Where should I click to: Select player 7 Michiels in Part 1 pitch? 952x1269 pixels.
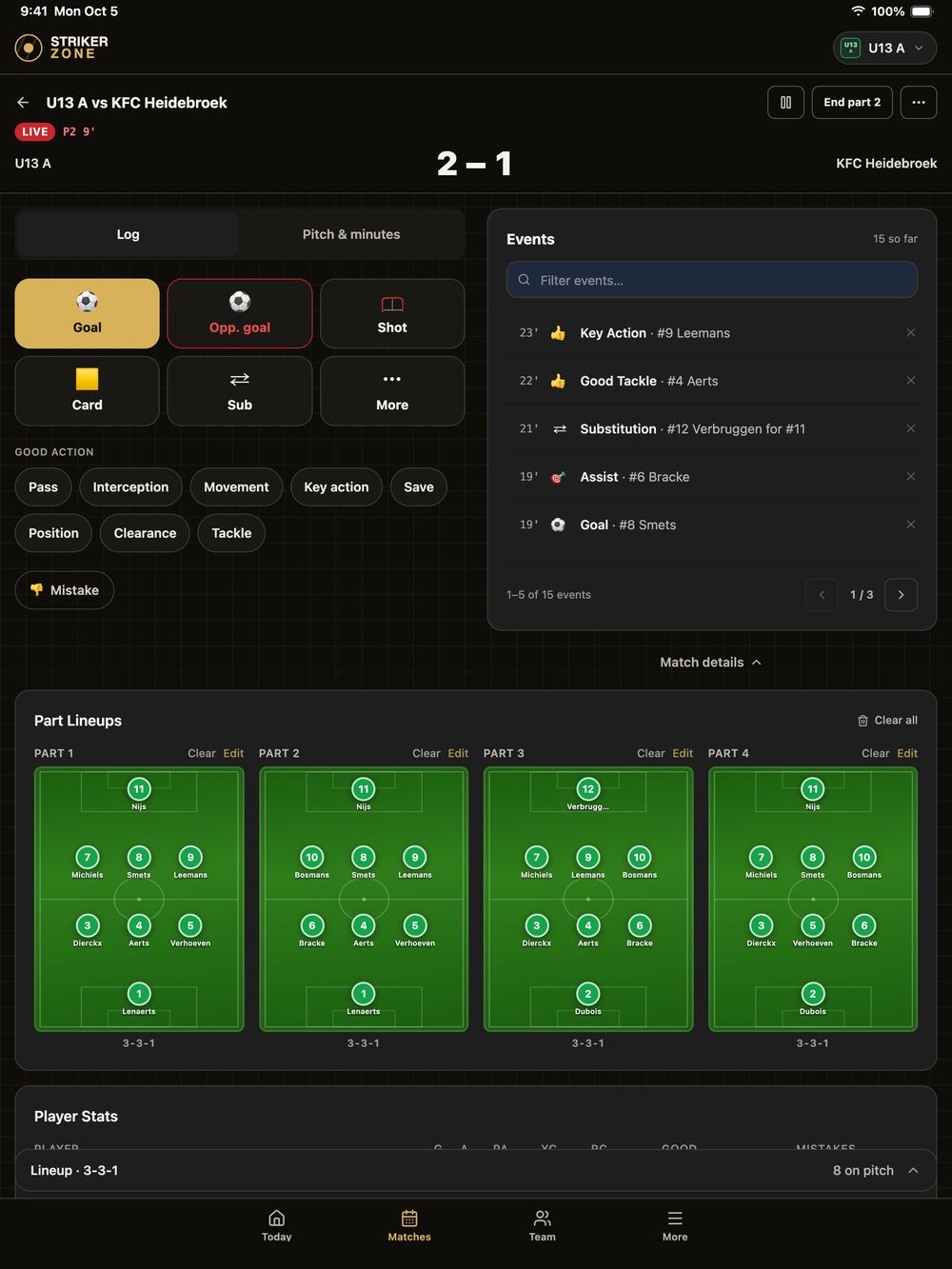click(88, 862)
